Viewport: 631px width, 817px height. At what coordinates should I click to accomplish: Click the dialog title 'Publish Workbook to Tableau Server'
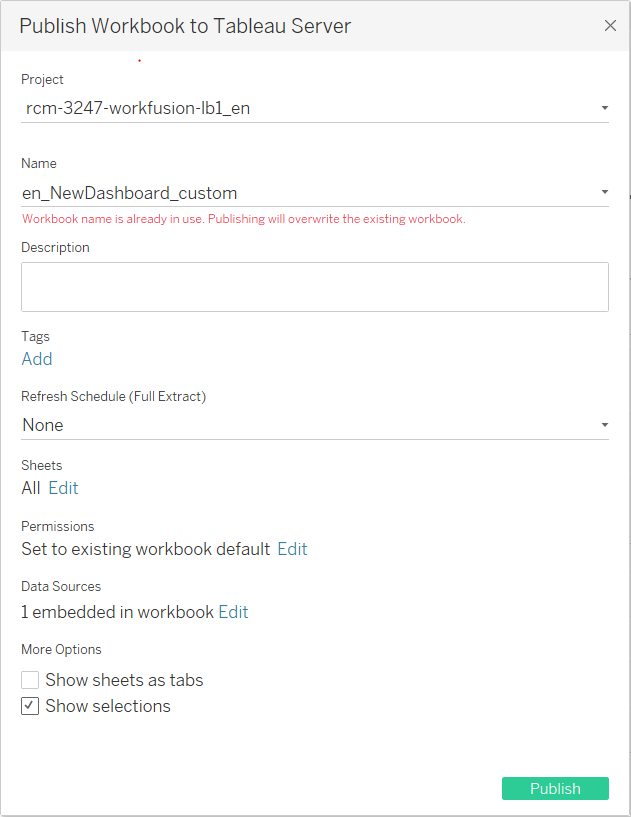coord(185,26)
